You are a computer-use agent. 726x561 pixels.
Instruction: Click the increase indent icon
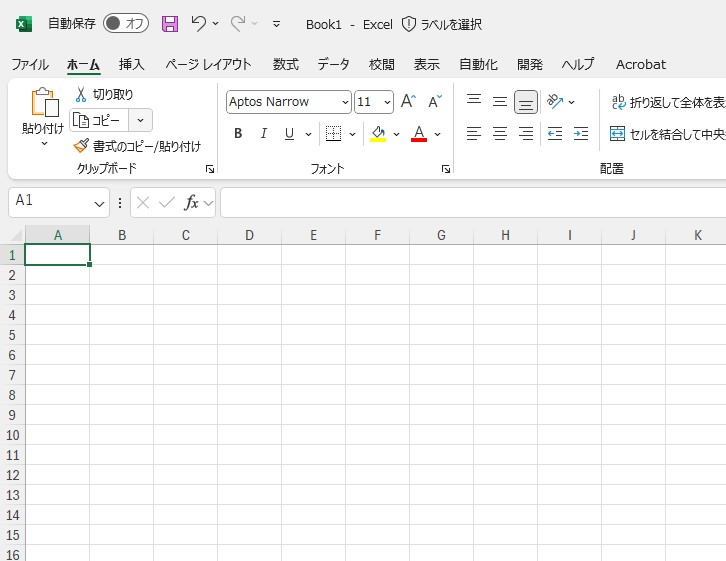pyautogui.click(x=581, y=134)
